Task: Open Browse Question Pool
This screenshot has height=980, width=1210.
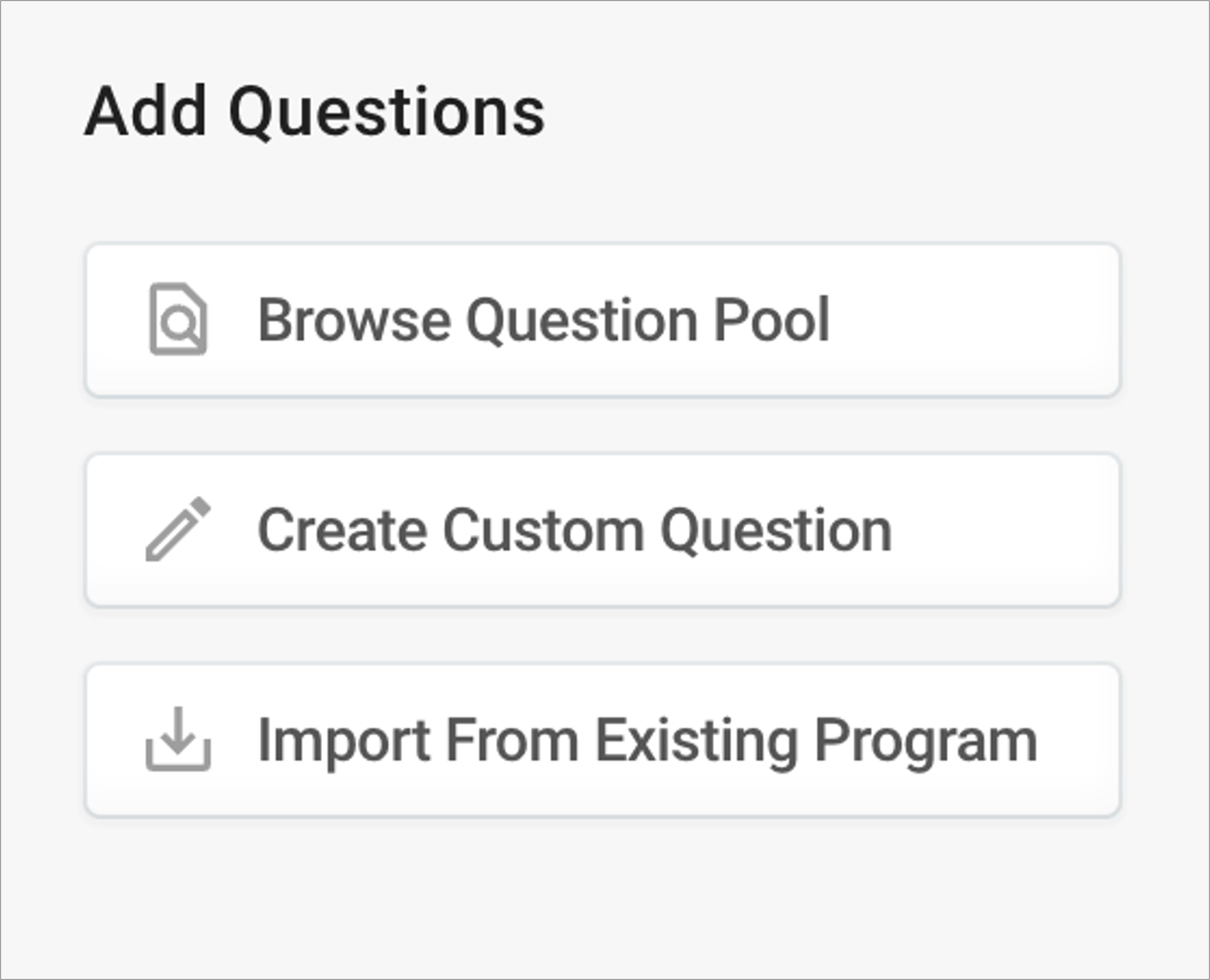Action: [602, 320]
